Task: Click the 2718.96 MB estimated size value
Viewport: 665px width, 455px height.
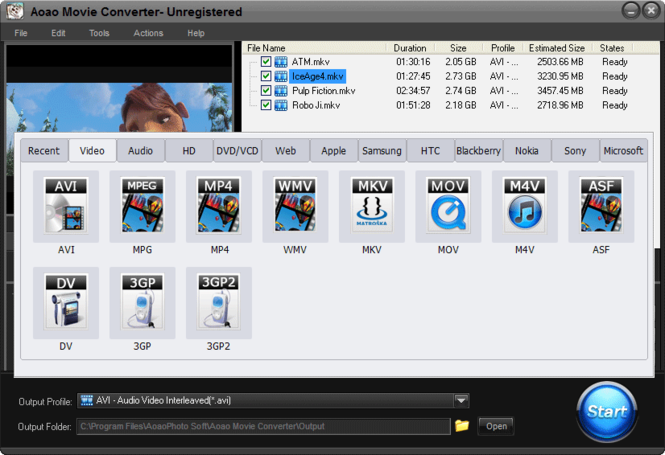Action: (560, 105)
